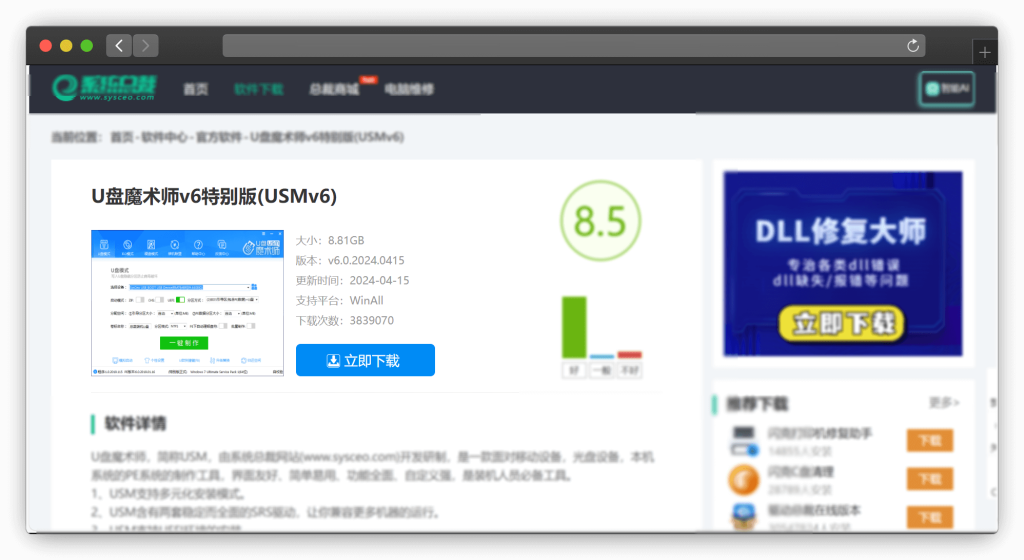Click the update time 2024-04-15

point(379,281)
